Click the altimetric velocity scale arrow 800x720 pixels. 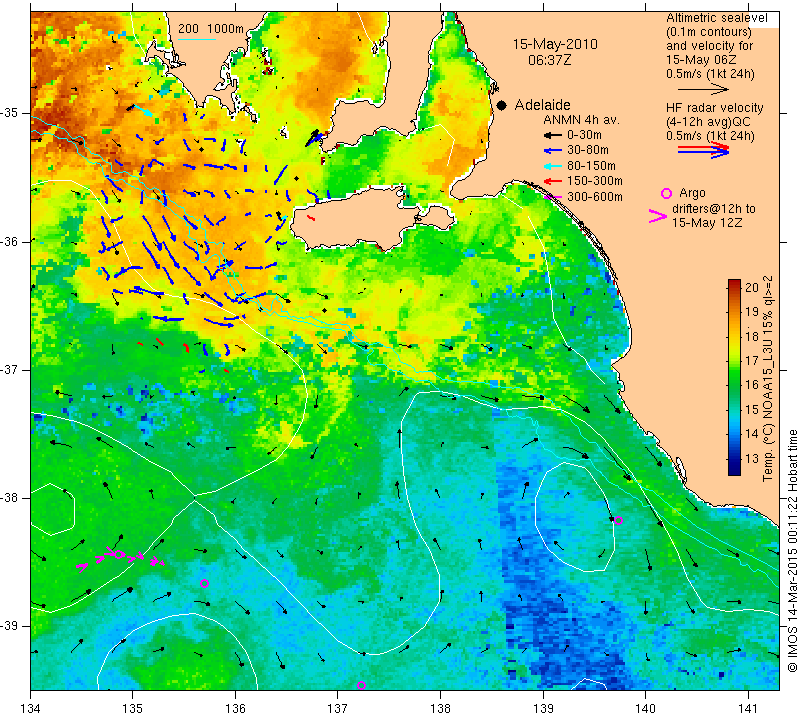tap(703, 89)
